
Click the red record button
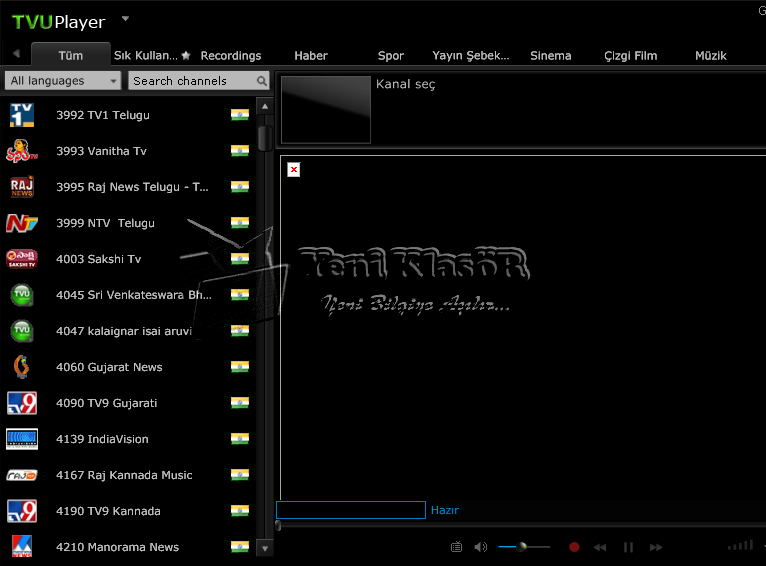[574, 547]
